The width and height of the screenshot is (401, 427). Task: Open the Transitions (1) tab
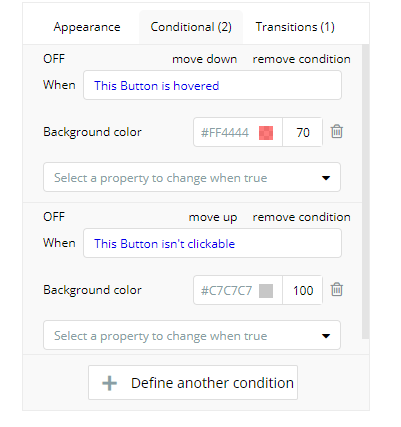(295, 27)
